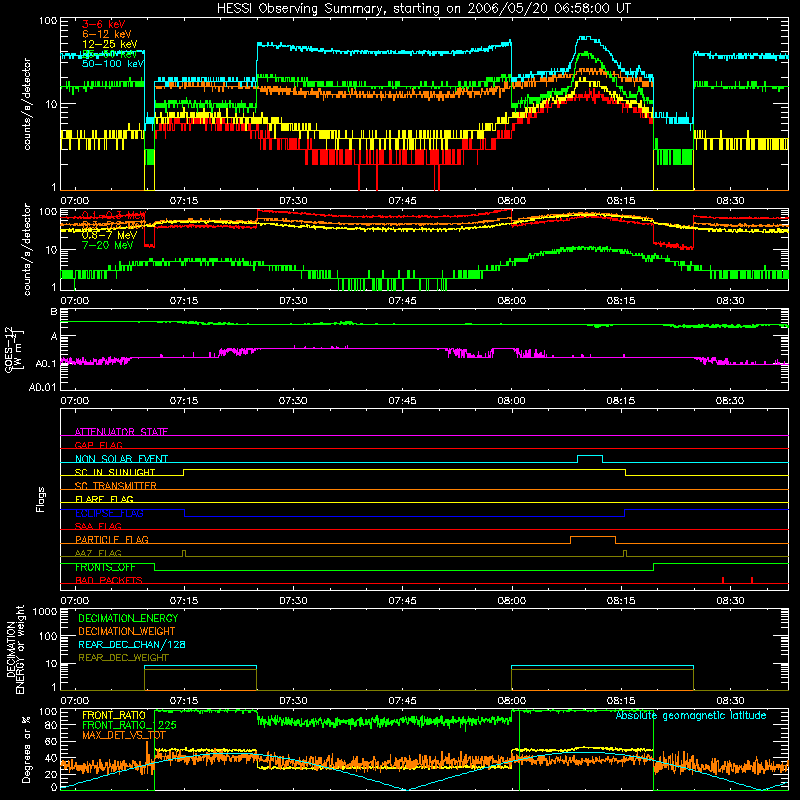Click the REAR_DEC_CHAN/128 legend label
Screen dimensions: 800x800
pyautogui.click(x=132, y=644)
